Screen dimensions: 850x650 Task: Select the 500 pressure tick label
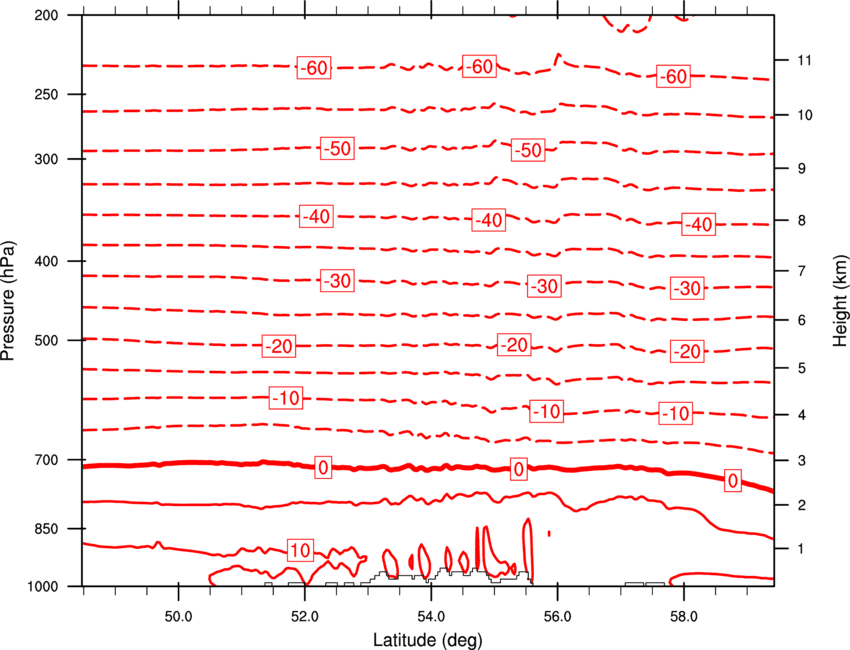tap(46, 340)
